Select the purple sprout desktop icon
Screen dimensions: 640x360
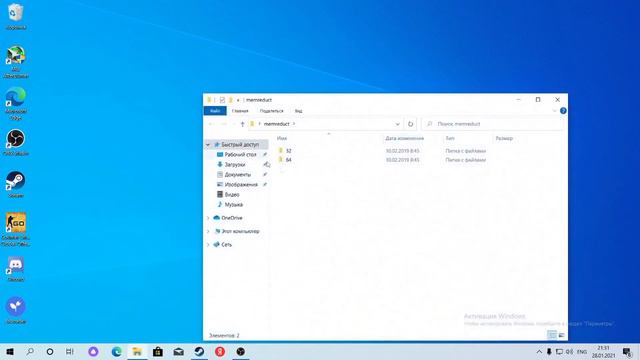point(16,310)
